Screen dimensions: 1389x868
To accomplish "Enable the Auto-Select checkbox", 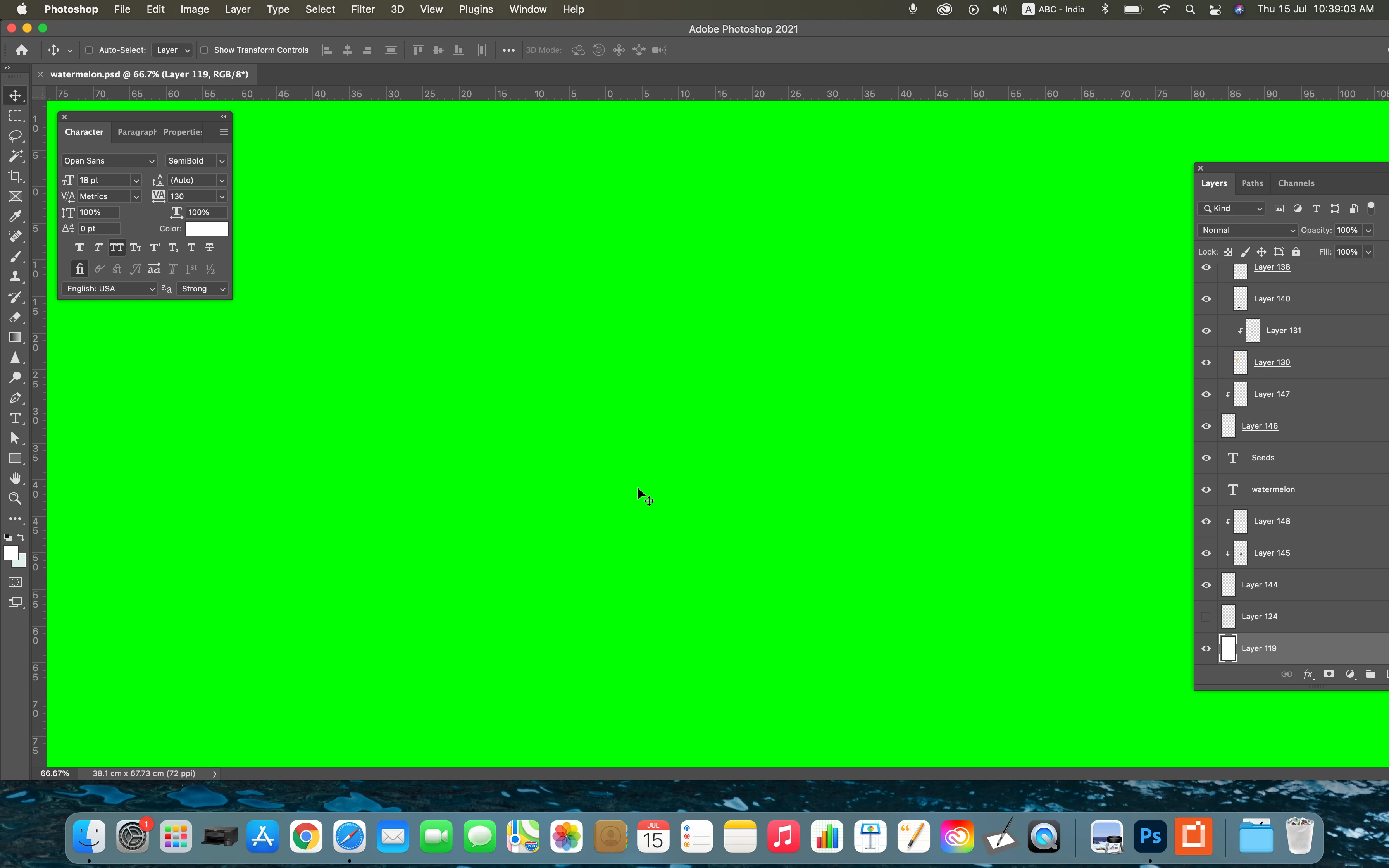I will click(89, 50).
